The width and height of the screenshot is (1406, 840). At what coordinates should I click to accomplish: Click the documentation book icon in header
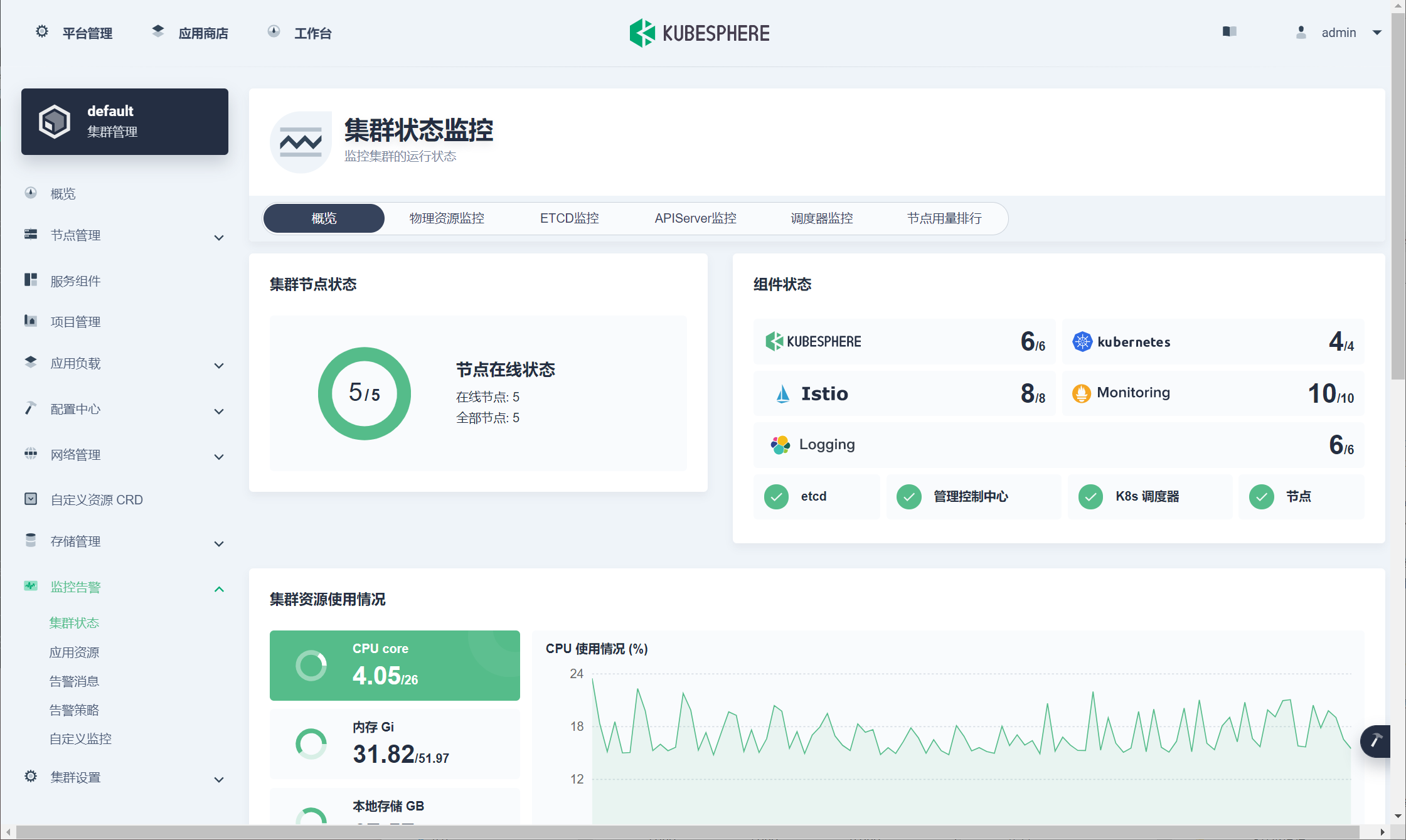pos(1229,32)
